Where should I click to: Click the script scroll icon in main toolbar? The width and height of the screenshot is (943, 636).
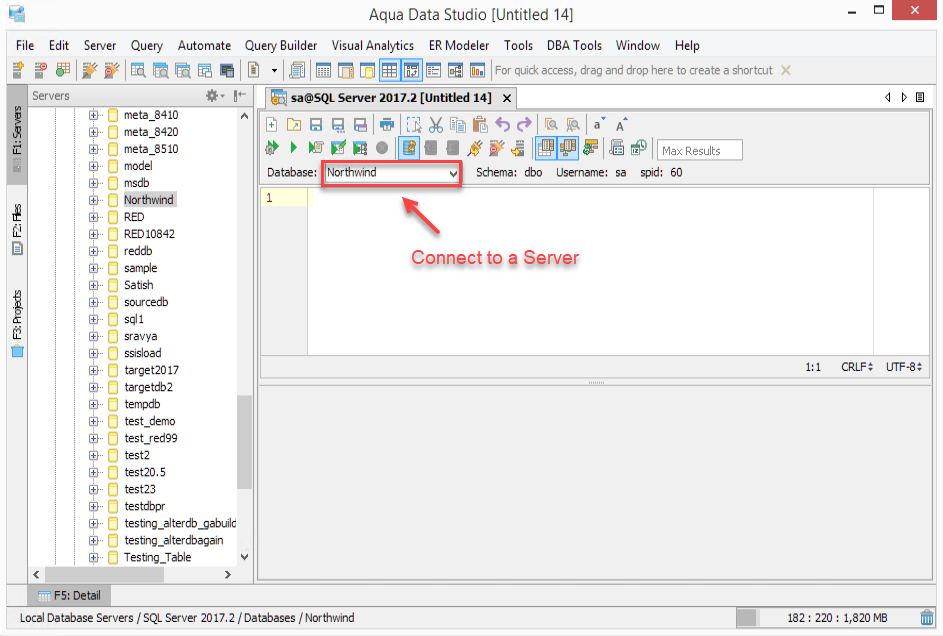tap(297, 70)
